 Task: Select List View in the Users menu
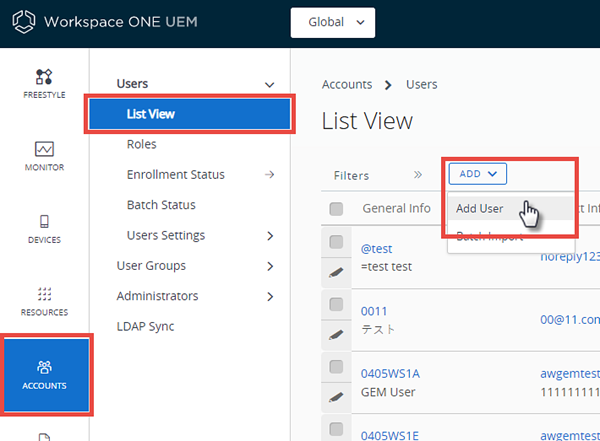point(190,114)
